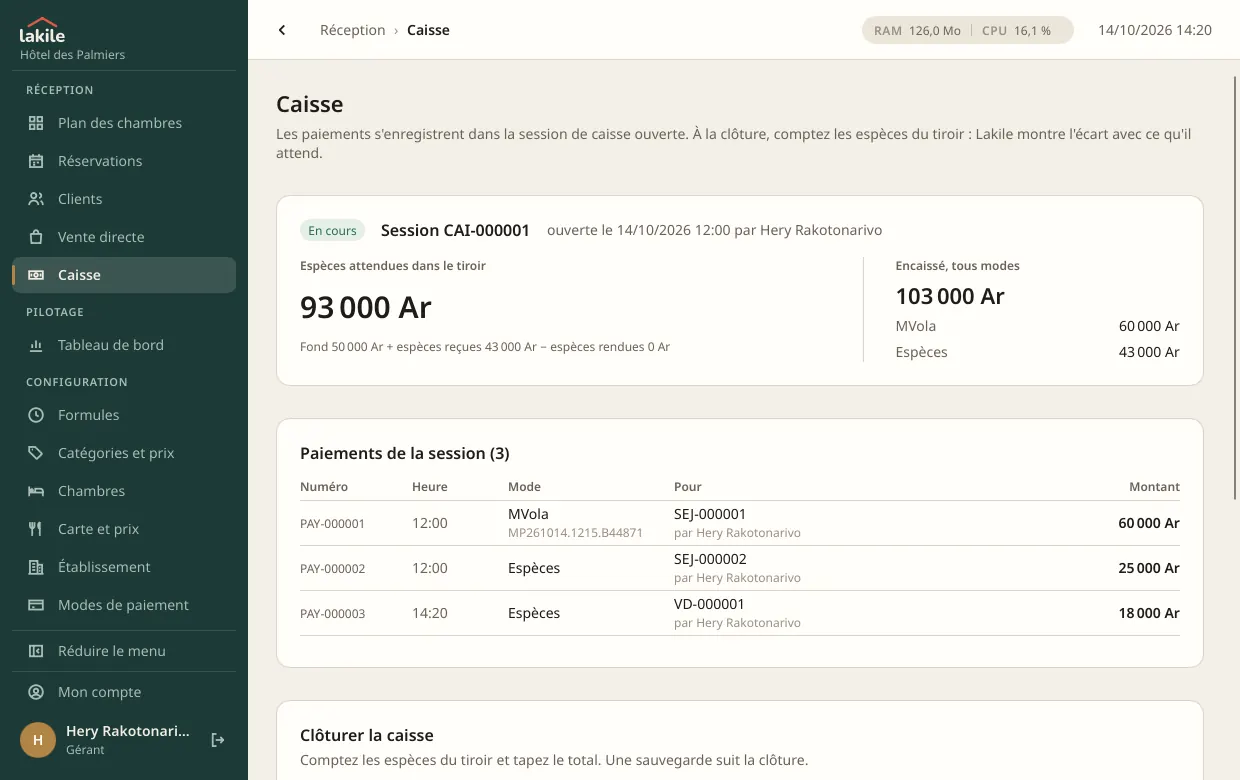
Task: Click the Mon compte user icon
Action: point(36,692)
